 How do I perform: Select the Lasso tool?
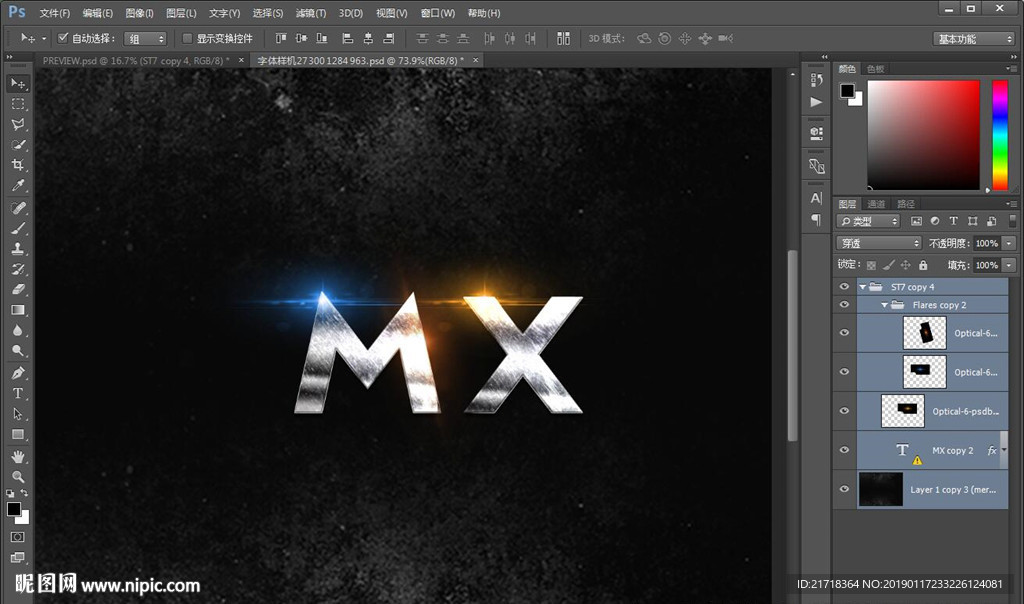[18, 124]
